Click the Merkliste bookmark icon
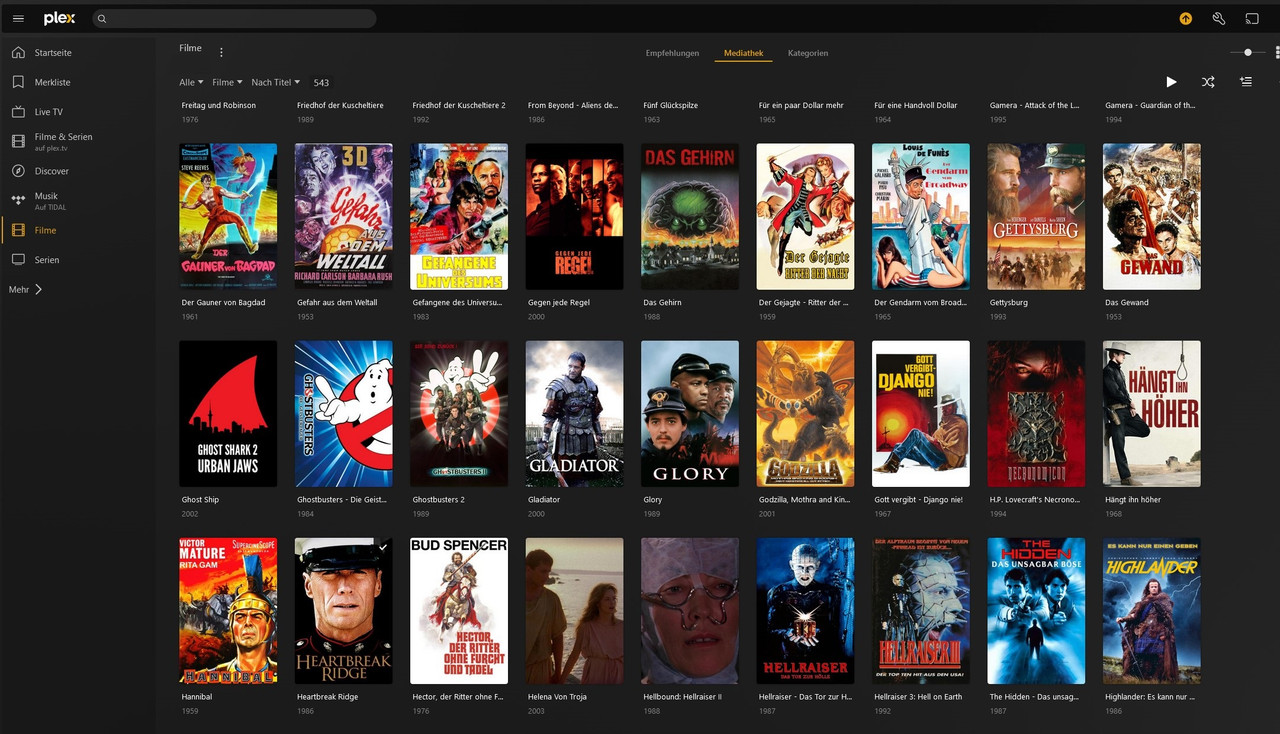 (x=18, y=82)
